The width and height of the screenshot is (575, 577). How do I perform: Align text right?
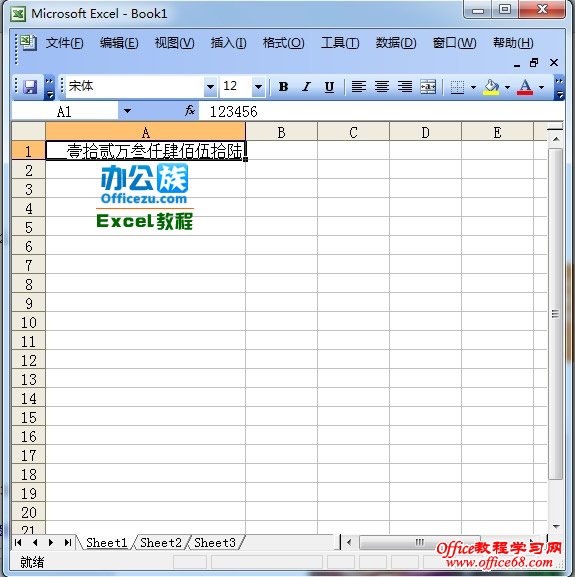405,87
